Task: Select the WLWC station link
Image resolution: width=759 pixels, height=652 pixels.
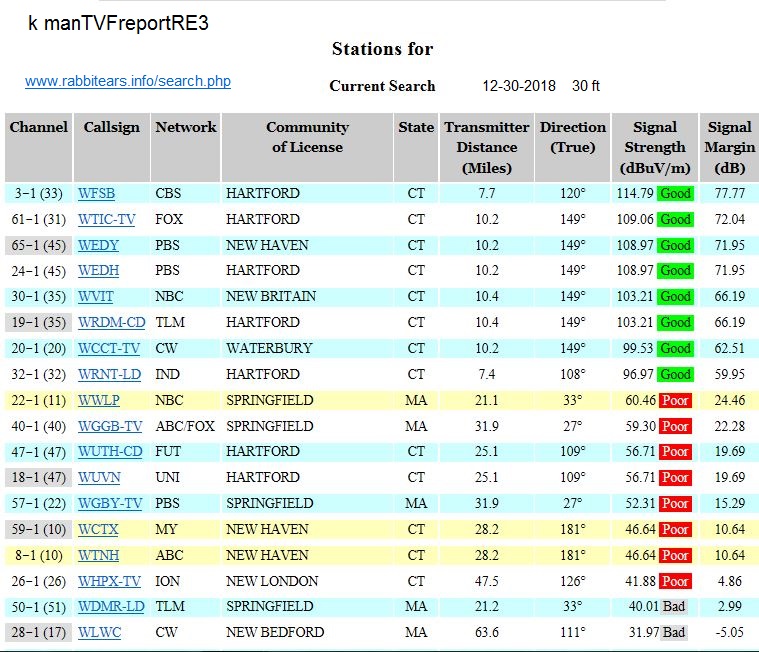Action: click(99, 632)
